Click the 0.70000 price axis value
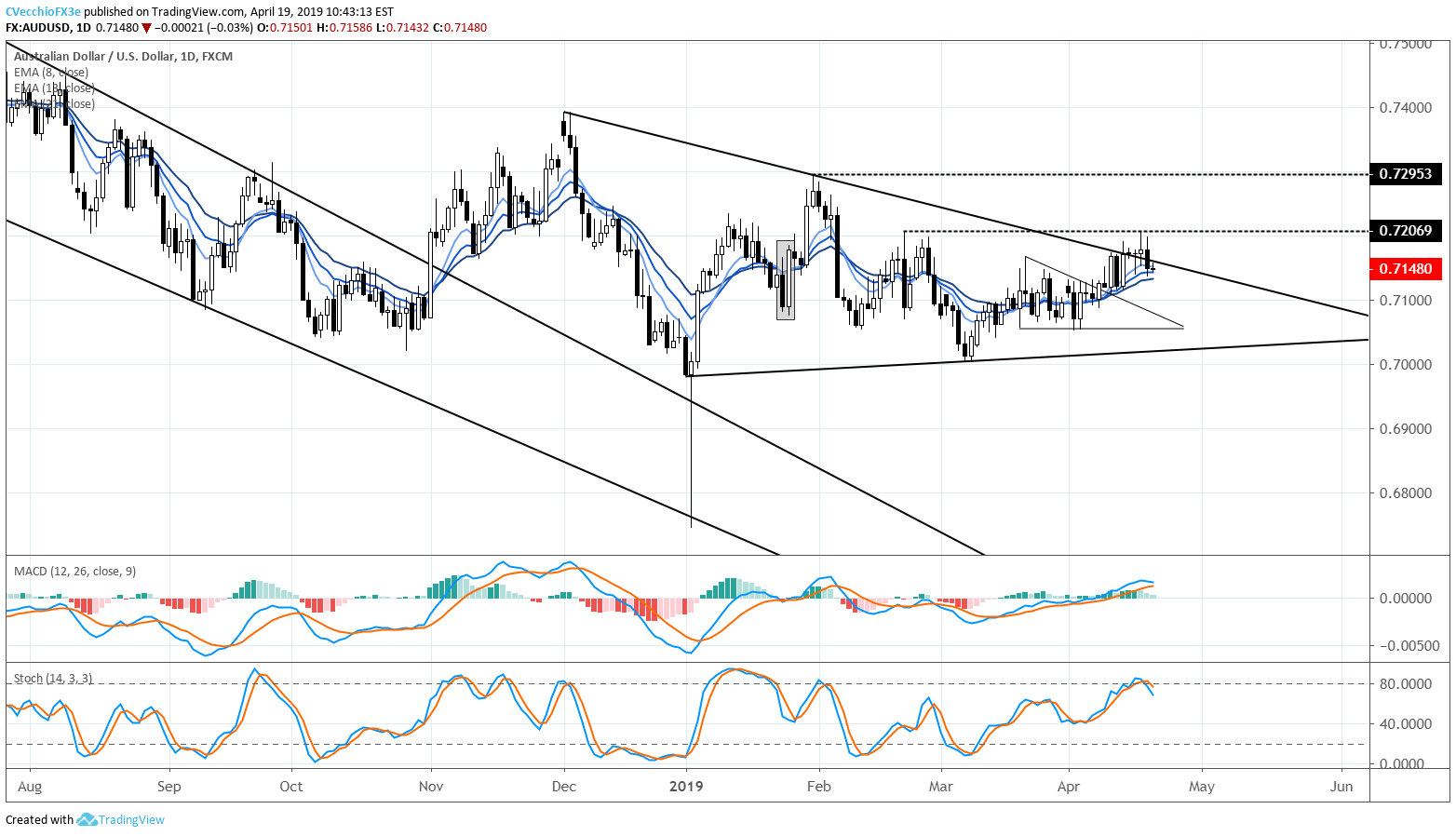The width and height of the screenshot is (1456, 836). pyautogui.click(x=1406, y=365)
